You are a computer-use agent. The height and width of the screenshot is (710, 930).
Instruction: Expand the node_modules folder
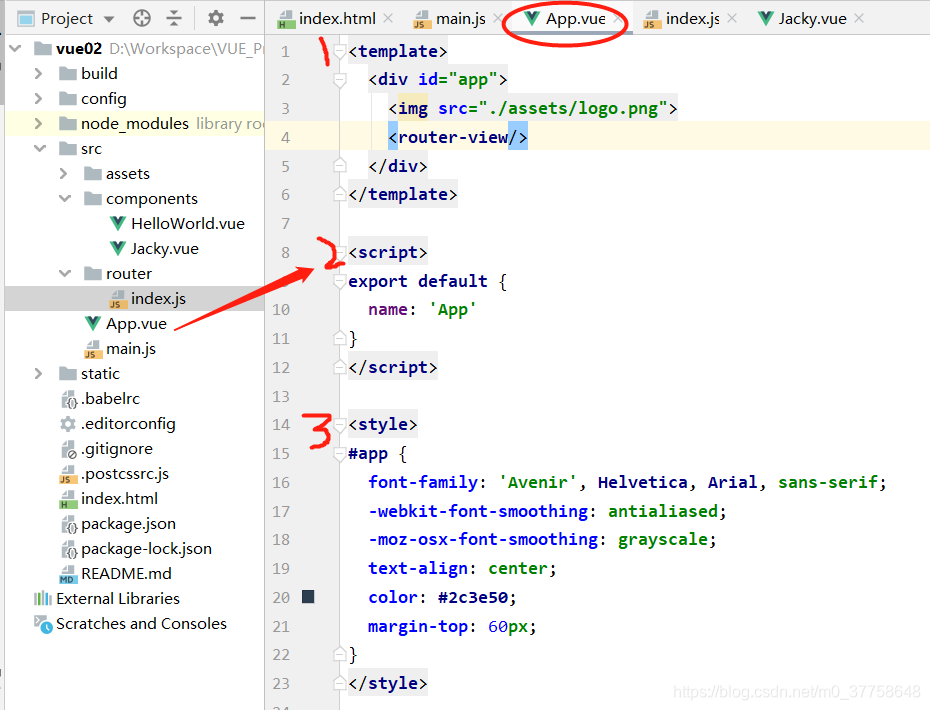tap(39, 123)
